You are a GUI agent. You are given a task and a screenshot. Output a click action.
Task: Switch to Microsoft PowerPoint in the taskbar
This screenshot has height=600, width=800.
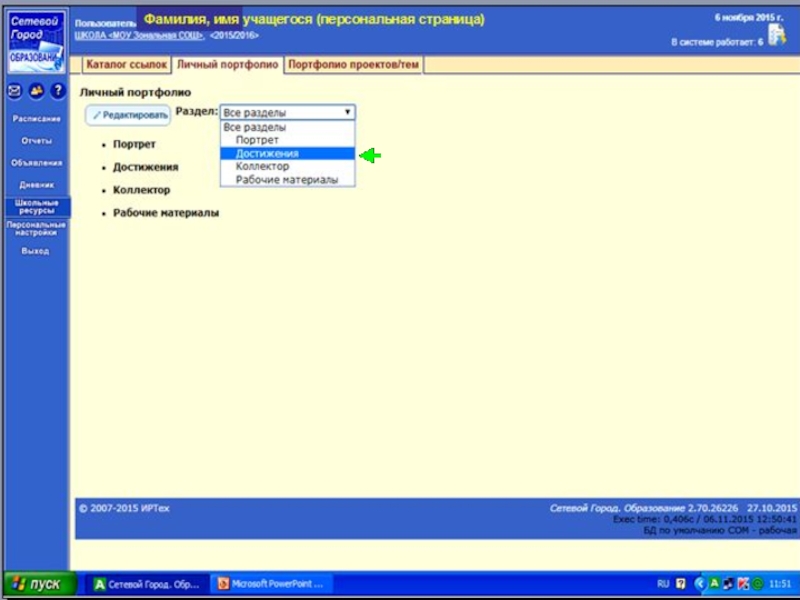(x=270, y=584)
